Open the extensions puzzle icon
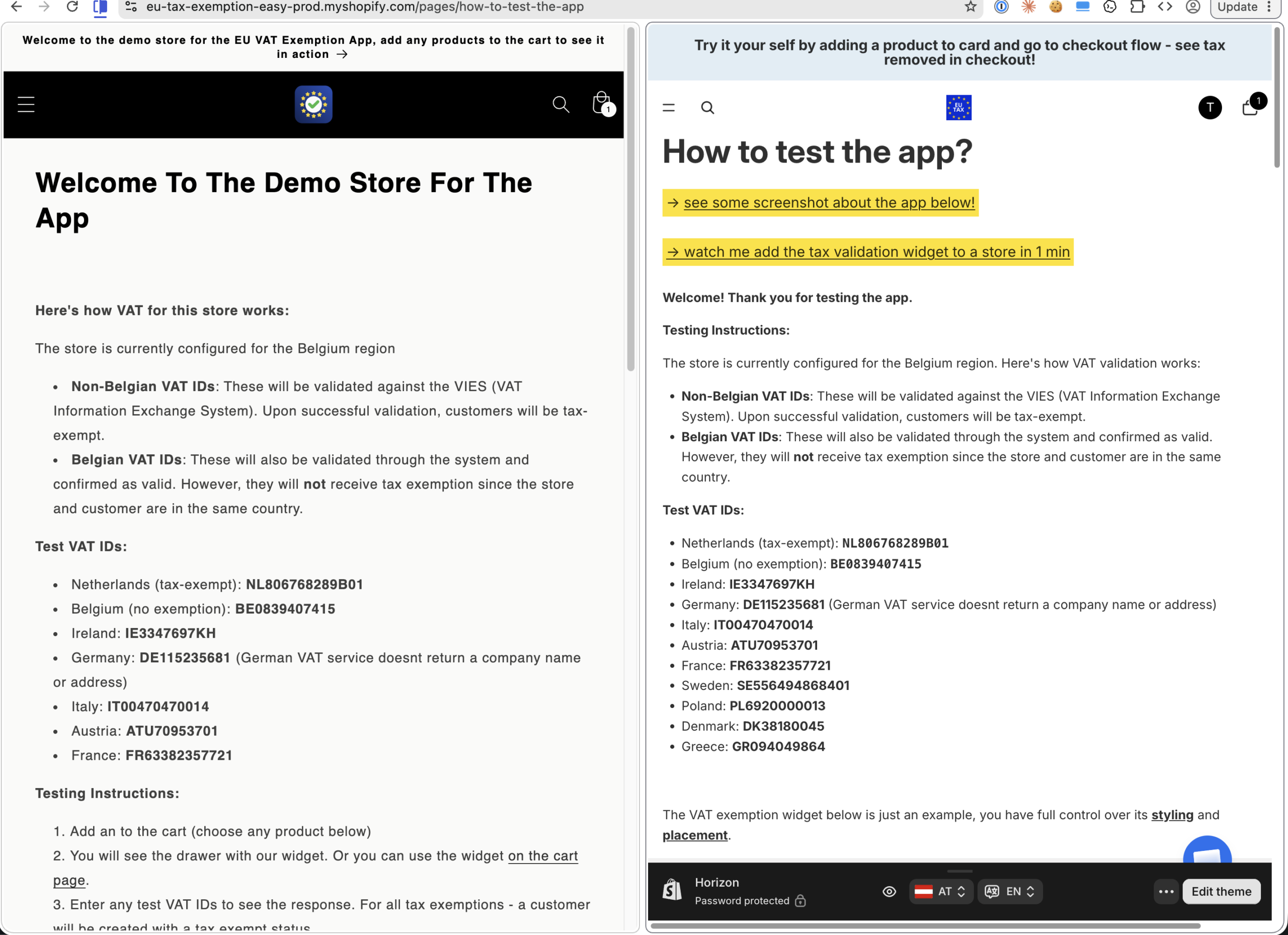The height and width of the screenshot is (935, 1288). pos(1138,7)
